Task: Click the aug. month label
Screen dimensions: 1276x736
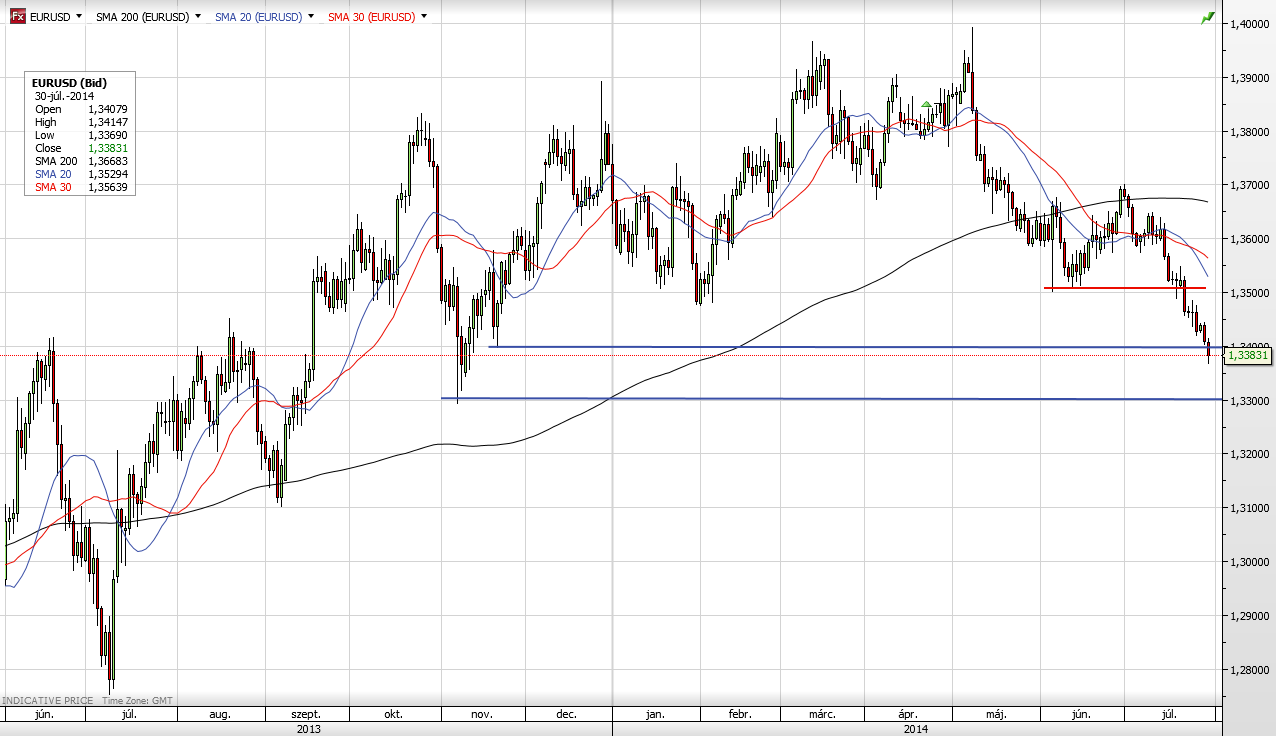Action: (220, 715)
